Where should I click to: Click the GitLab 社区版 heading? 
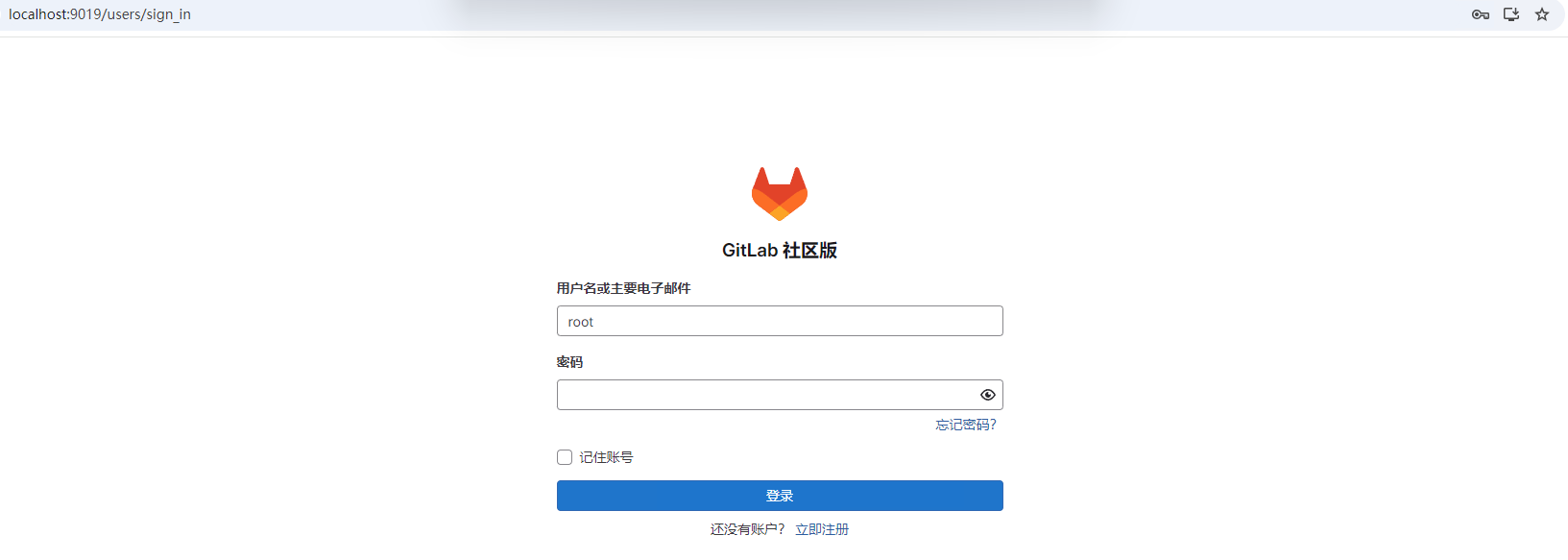[x=780, y=250]
